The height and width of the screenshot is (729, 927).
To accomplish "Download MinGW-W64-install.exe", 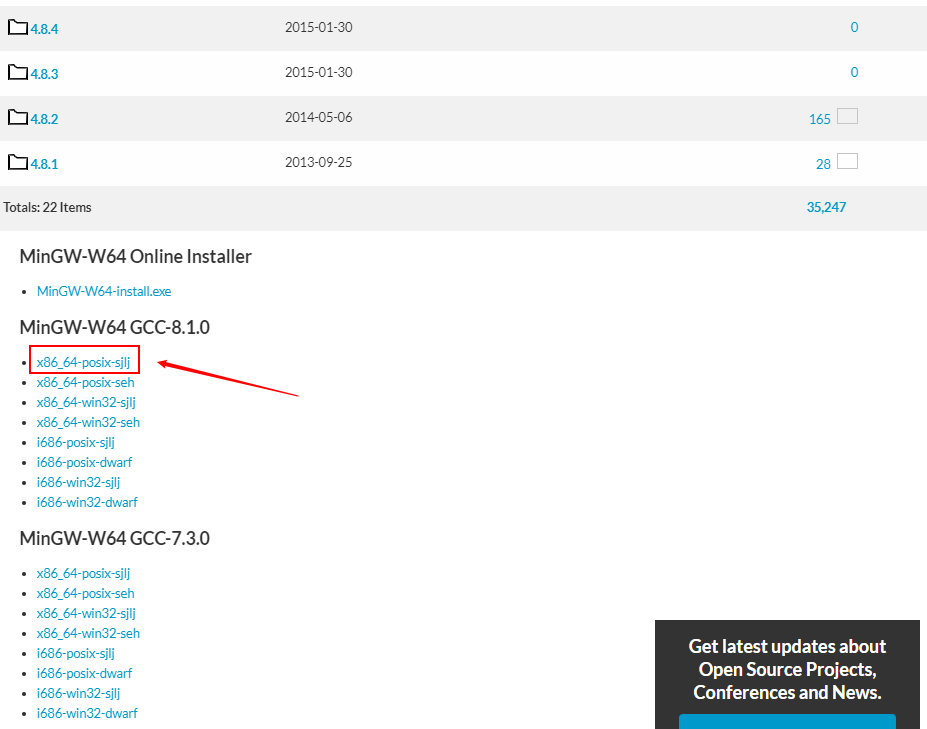I will coord(104,291).
